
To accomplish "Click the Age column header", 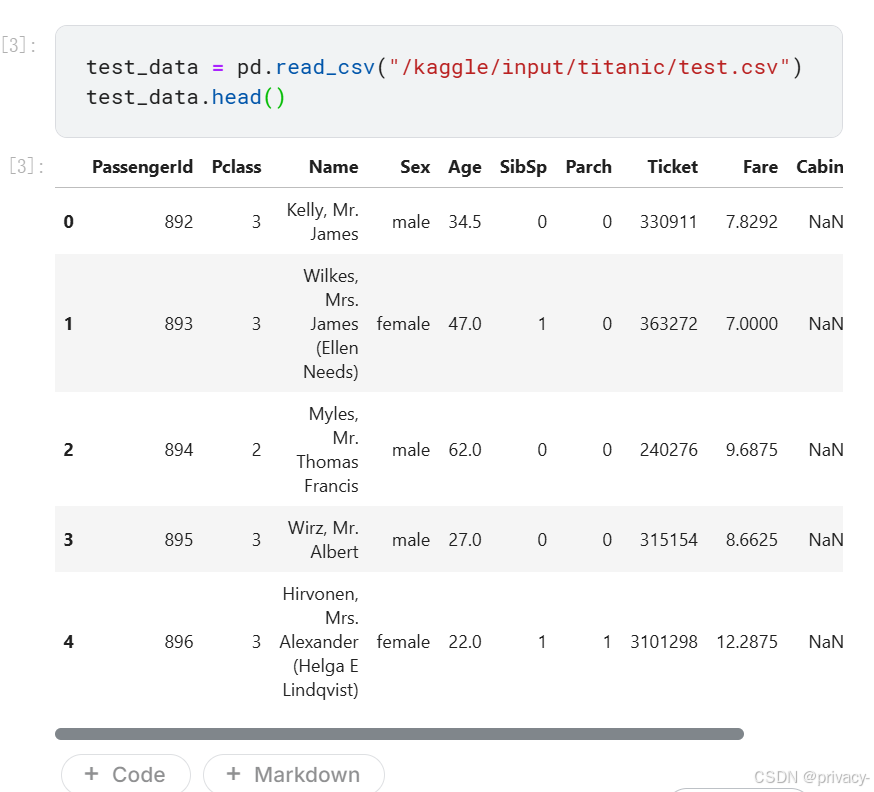I will (x=465, y=167).
